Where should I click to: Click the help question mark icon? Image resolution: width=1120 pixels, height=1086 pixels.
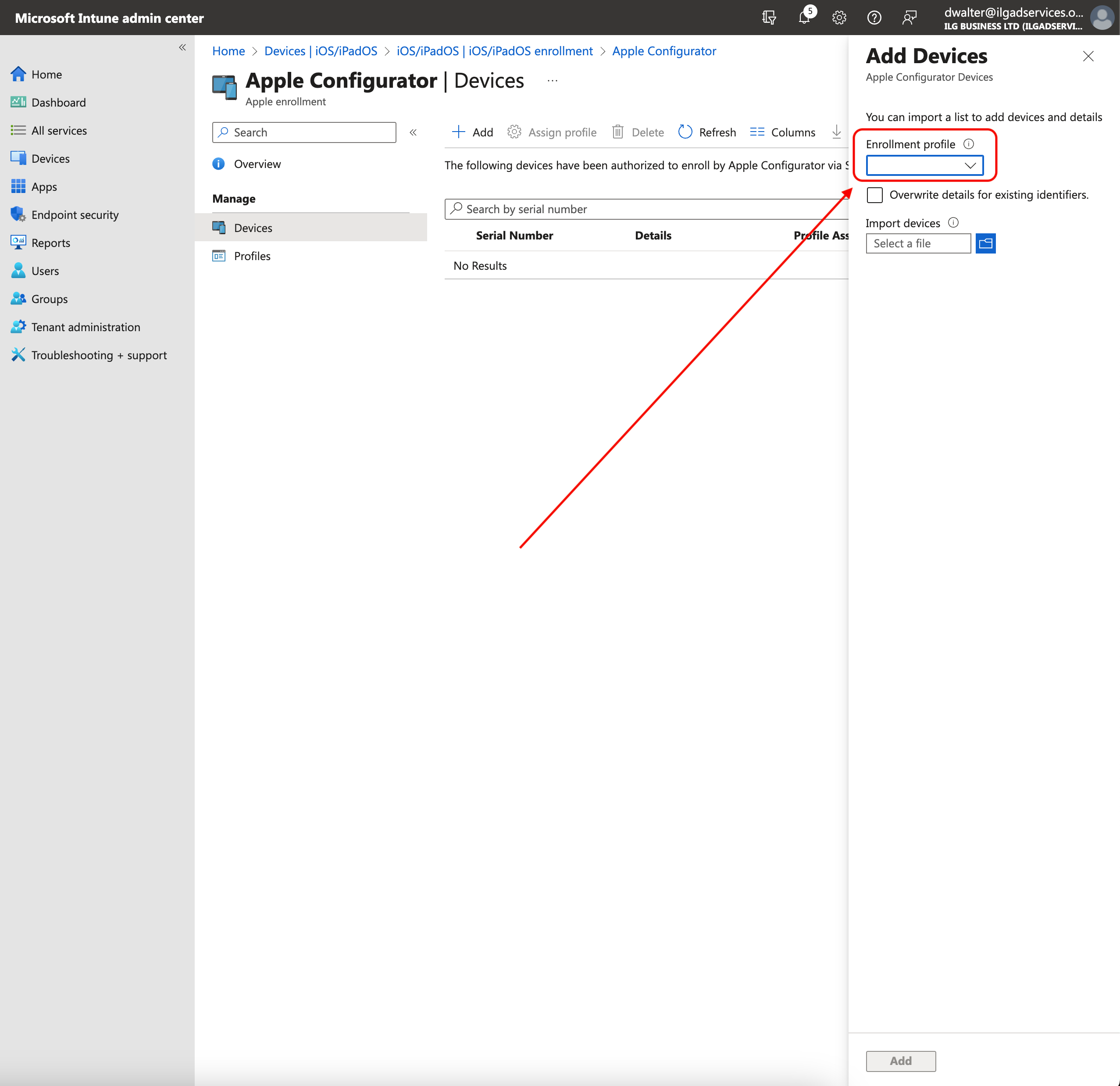tap(874, 18)
